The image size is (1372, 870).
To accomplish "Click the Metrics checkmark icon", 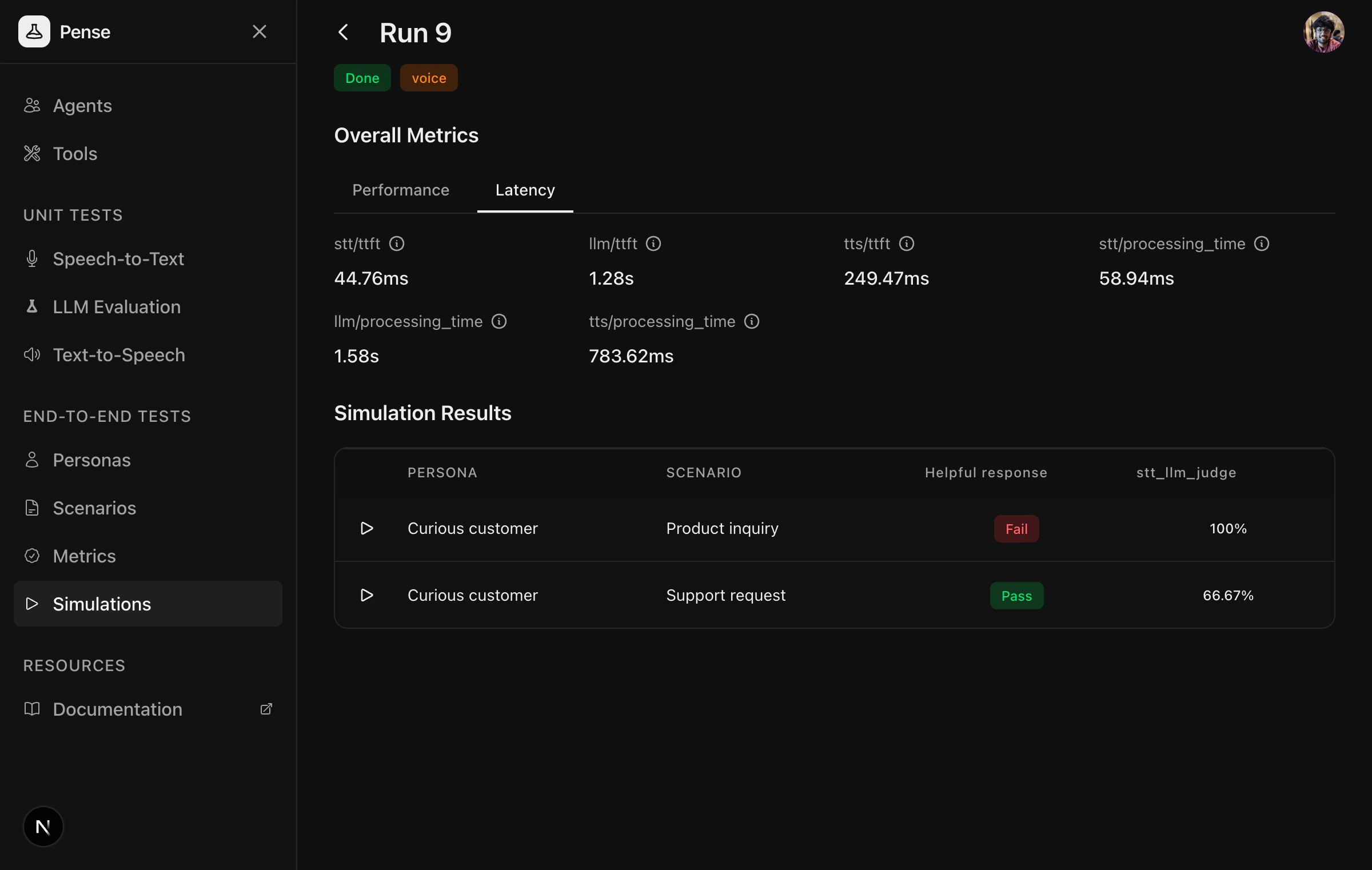I will click(x=31, y=556).
